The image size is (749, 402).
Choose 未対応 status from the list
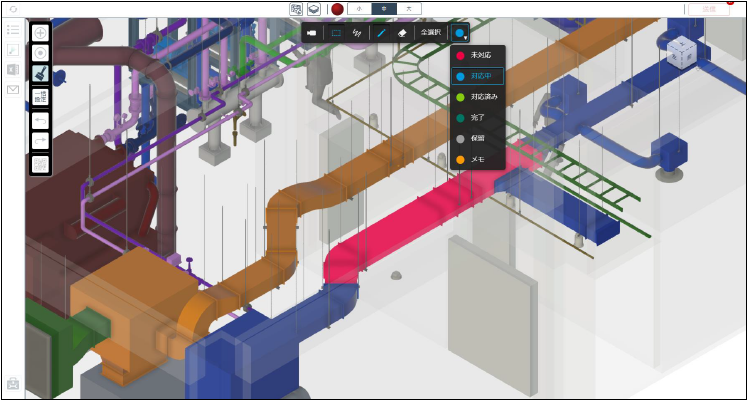(478, 55)
